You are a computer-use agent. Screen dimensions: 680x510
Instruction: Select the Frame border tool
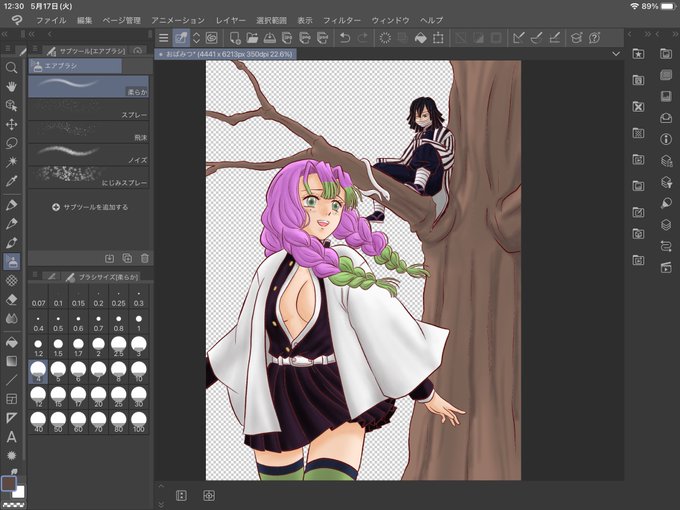[x=12, y=399]
